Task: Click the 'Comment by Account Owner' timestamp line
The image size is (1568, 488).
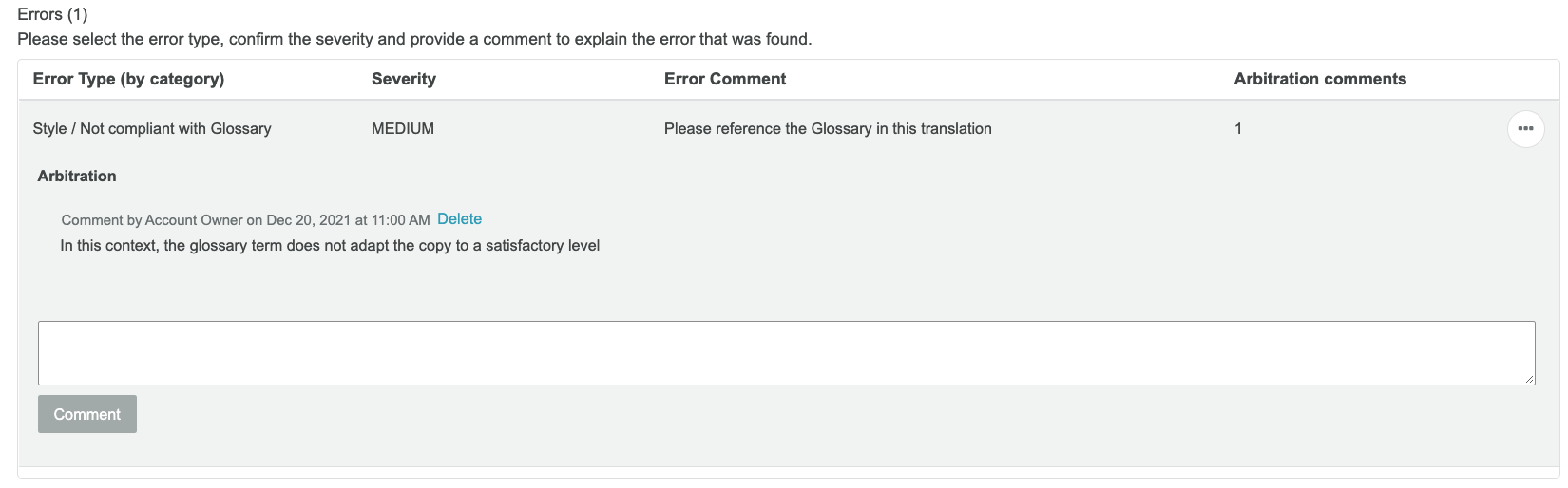Action: (x=245, y=220)
